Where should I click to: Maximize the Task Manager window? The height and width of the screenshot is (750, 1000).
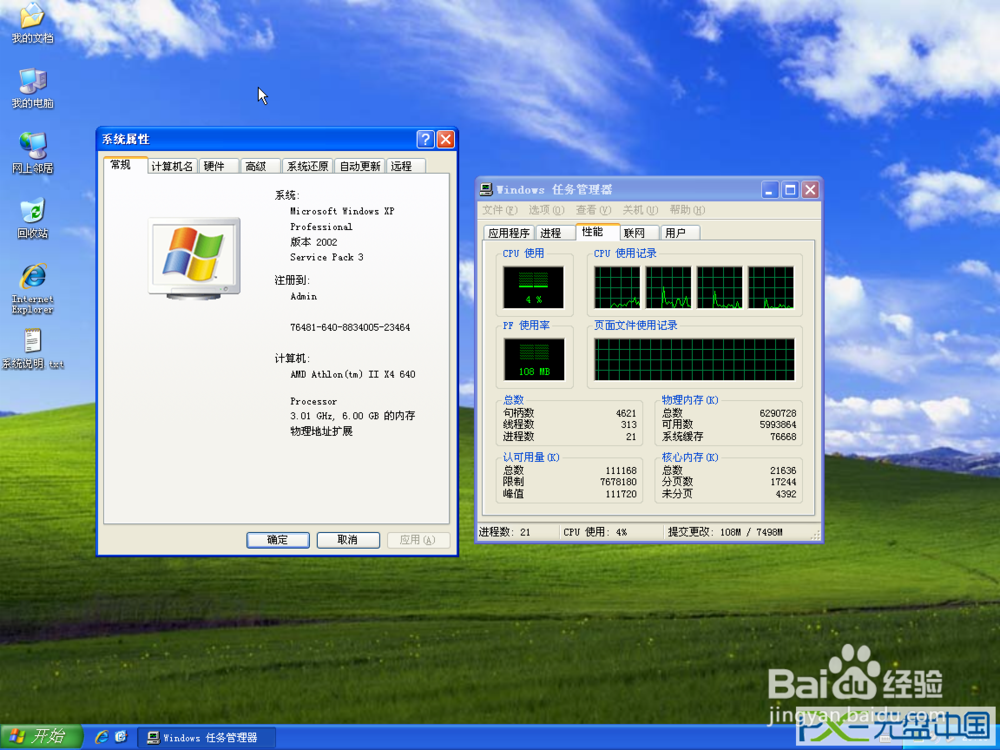[x=790, y=189]
